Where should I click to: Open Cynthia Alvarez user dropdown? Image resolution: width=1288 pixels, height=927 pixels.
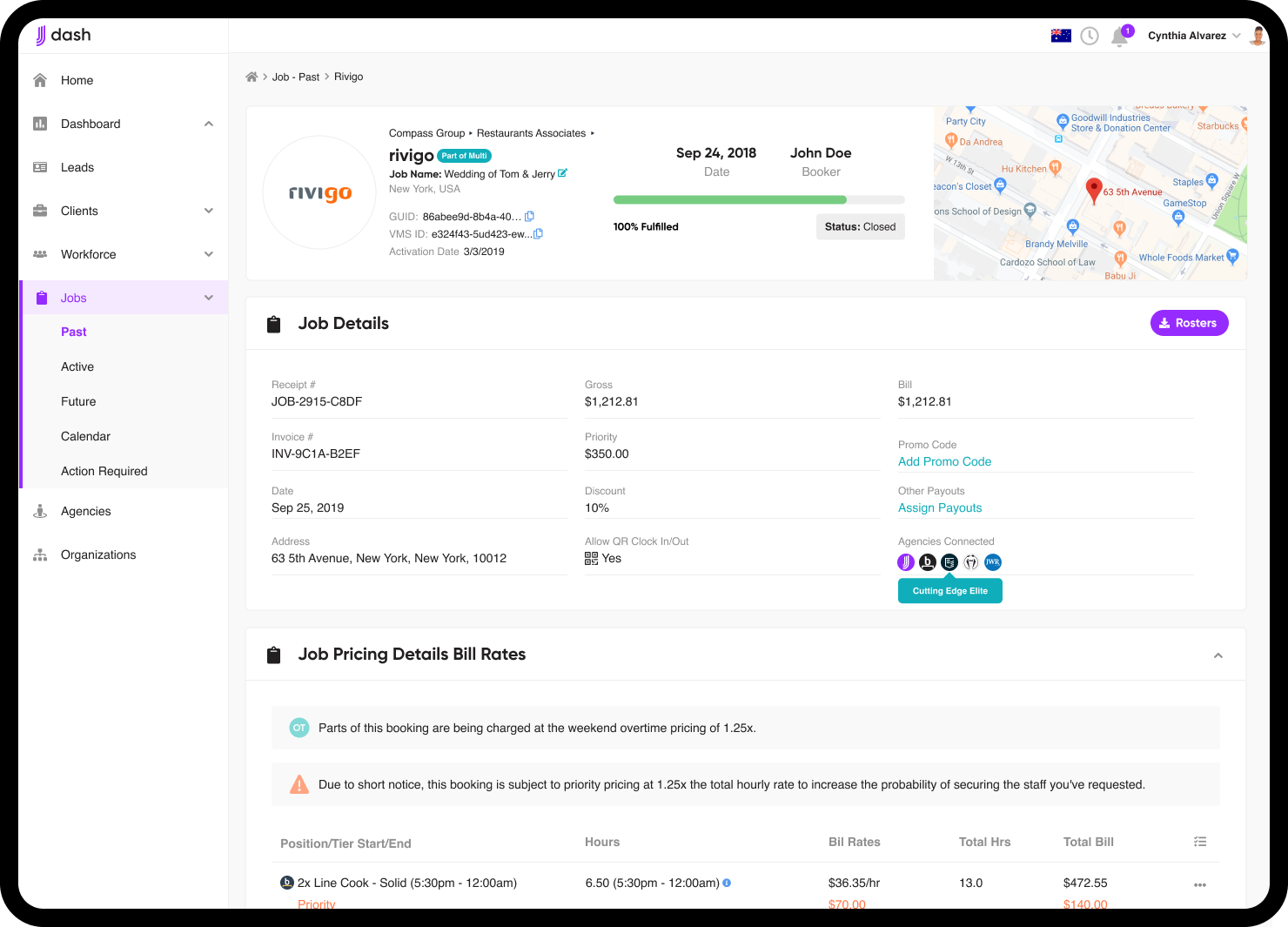point(1194,36)
